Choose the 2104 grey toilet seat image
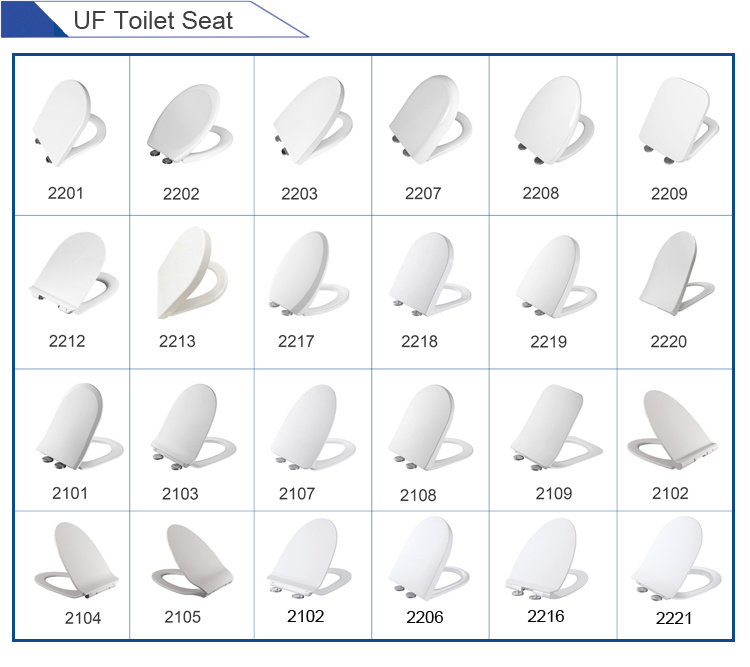 tap(77, 560)
